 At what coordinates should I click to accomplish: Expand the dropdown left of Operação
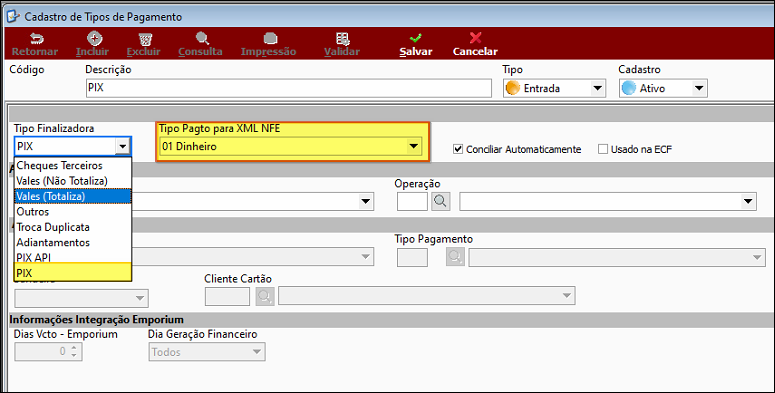366,201
